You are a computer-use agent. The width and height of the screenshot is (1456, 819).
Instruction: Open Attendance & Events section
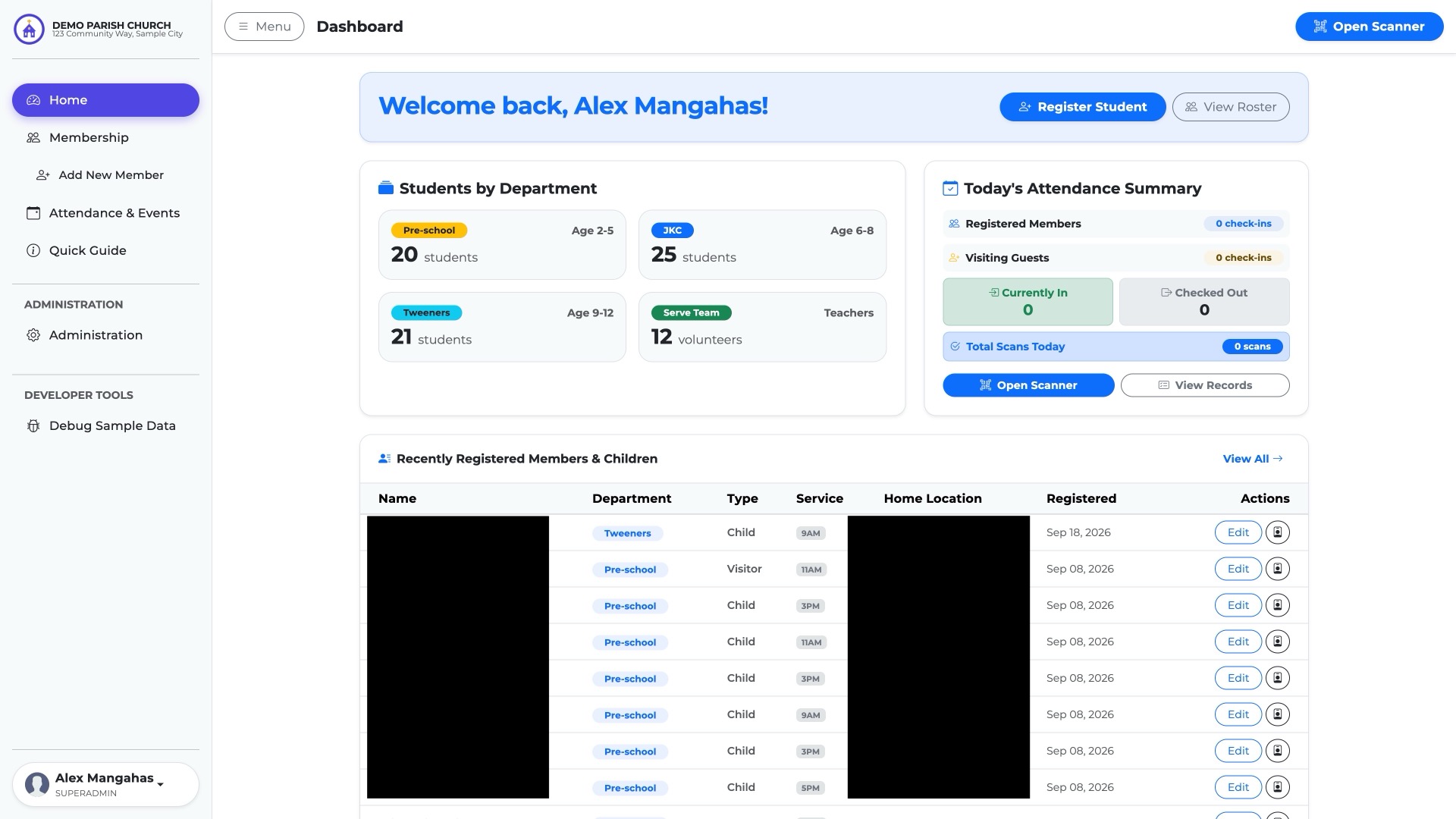coord(105,213)
